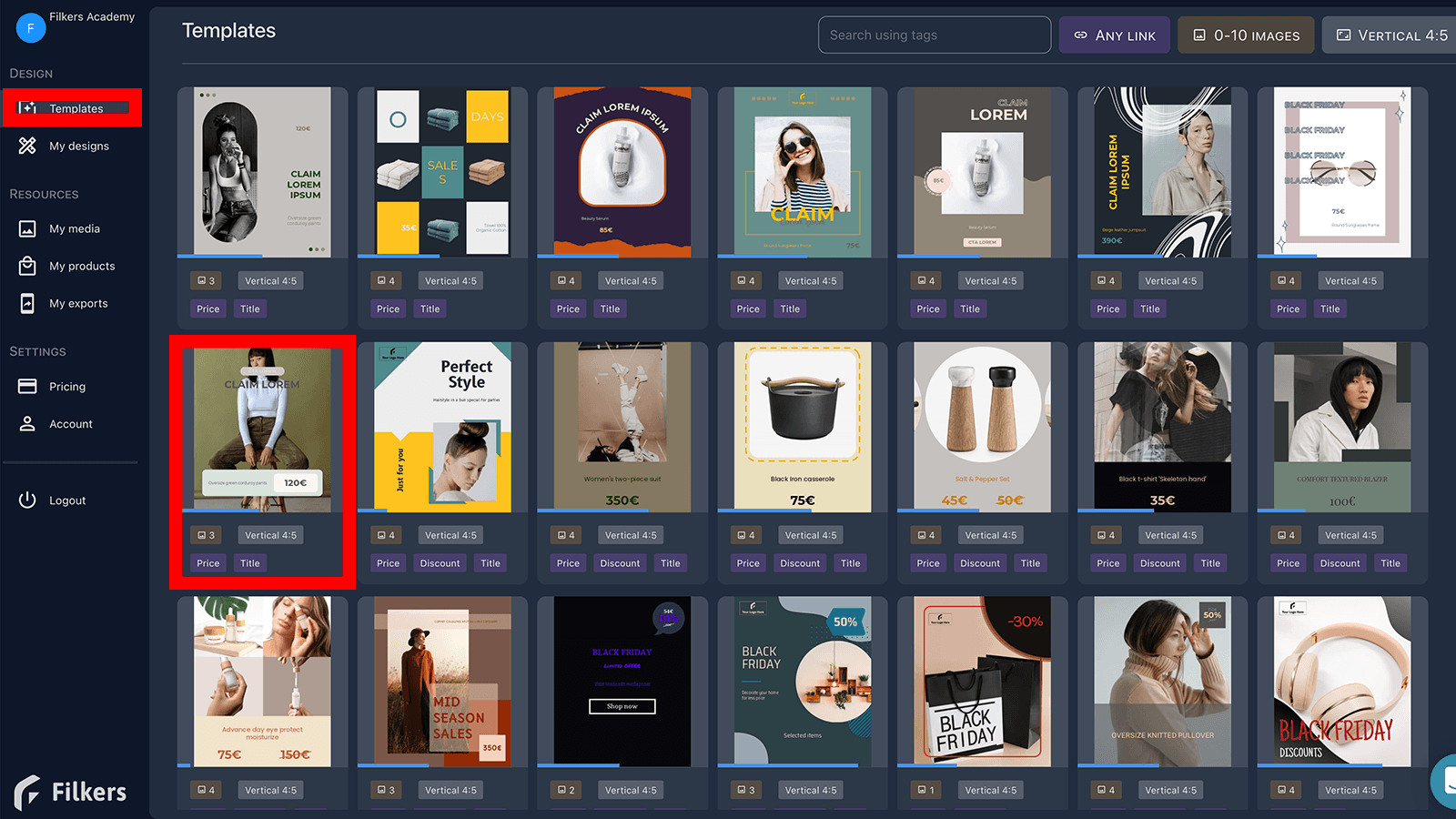Click the Search using tags field

pos(934,35)
